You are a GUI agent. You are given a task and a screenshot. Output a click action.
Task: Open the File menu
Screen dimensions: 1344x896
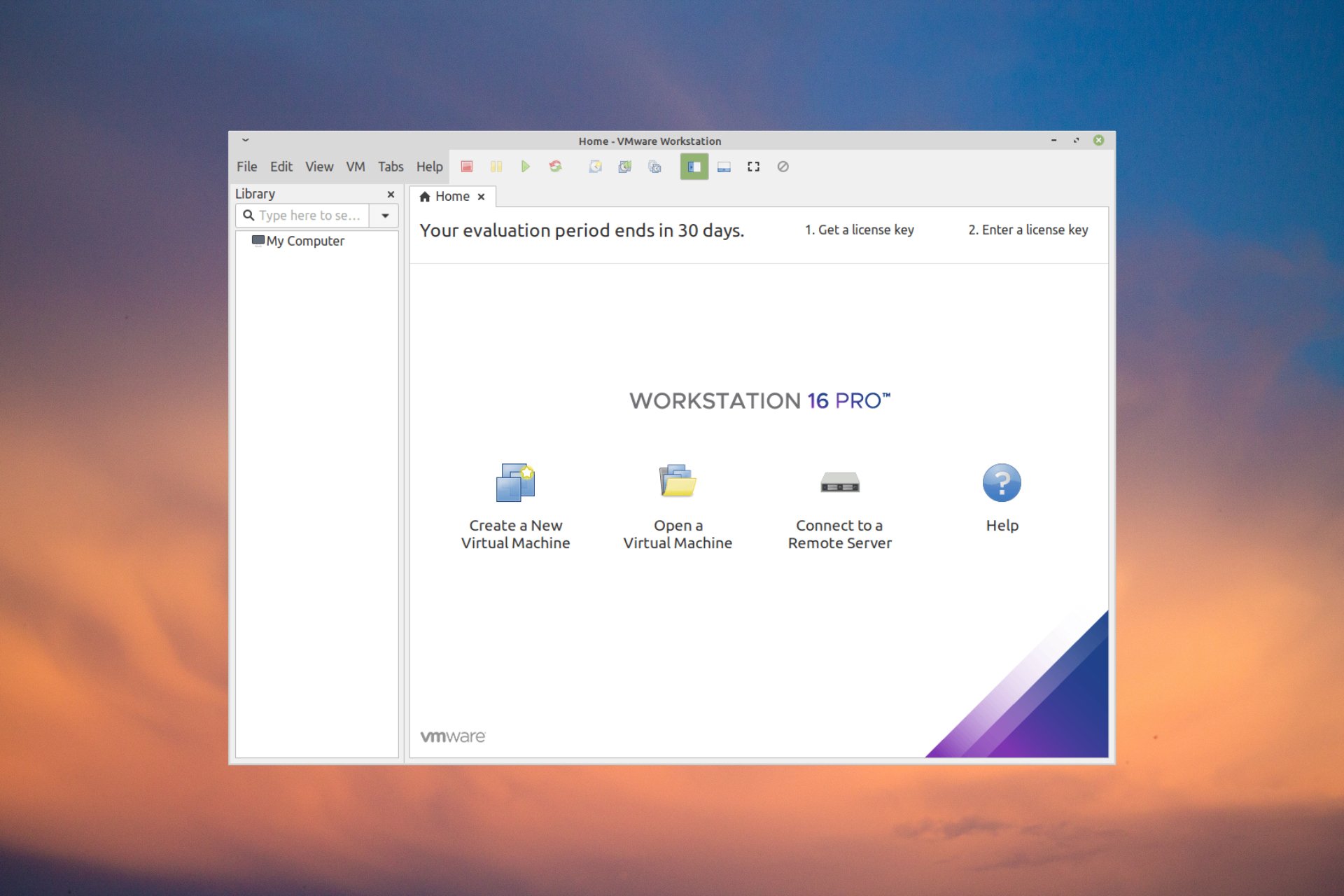[x=246, y=167]
